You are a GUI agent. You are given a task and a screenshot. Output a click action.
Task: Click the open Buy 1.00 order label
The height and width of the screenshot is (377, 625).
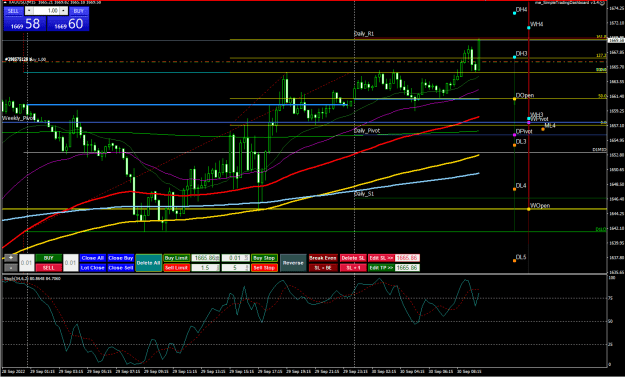[26, 59]
